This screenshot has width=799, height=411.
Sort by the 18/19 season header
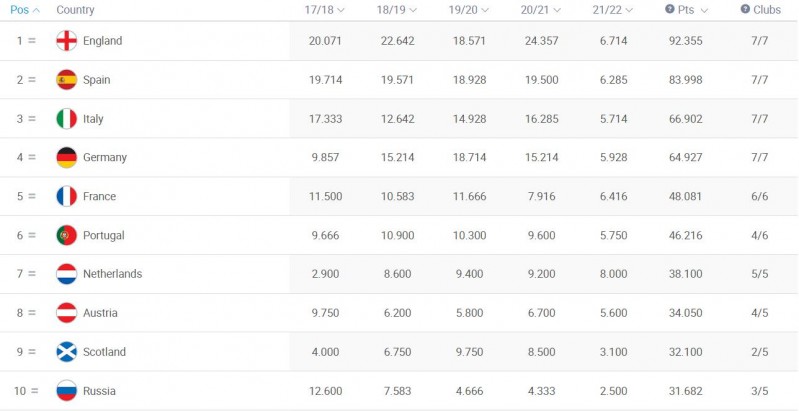click(396, 10)
